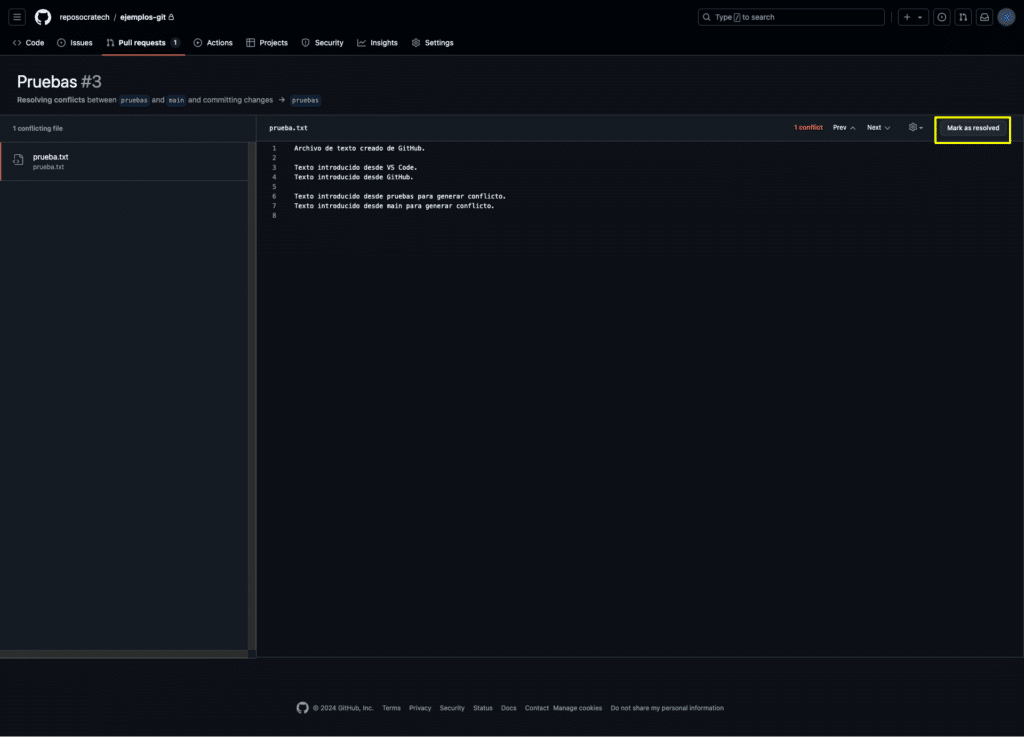Open pull requests icon in top bar
Viewport: 1024px width, 737px height.
963,17
